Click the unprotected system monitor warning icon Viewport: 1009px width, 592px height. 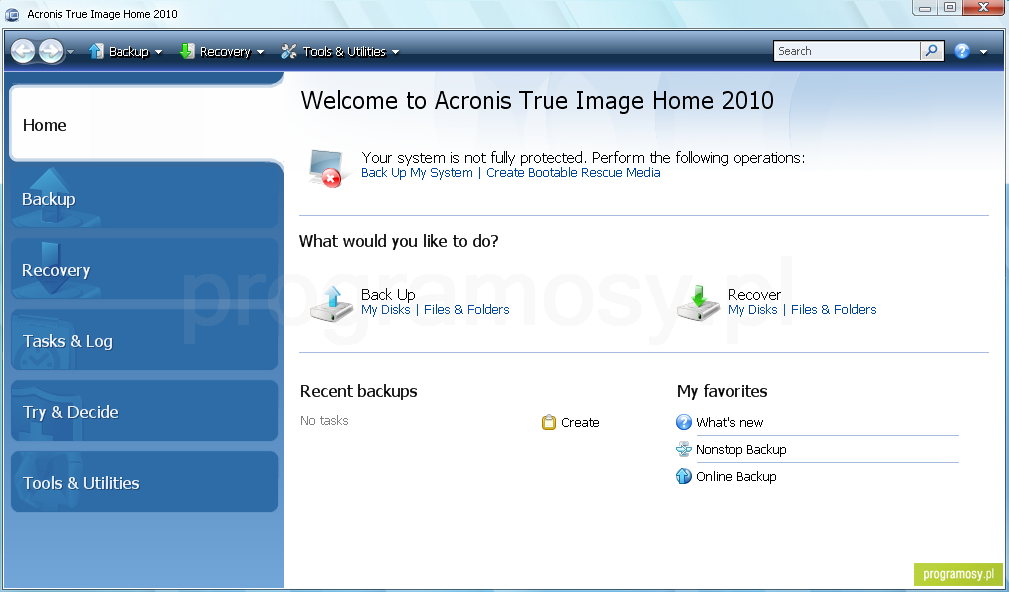[326, 167]
